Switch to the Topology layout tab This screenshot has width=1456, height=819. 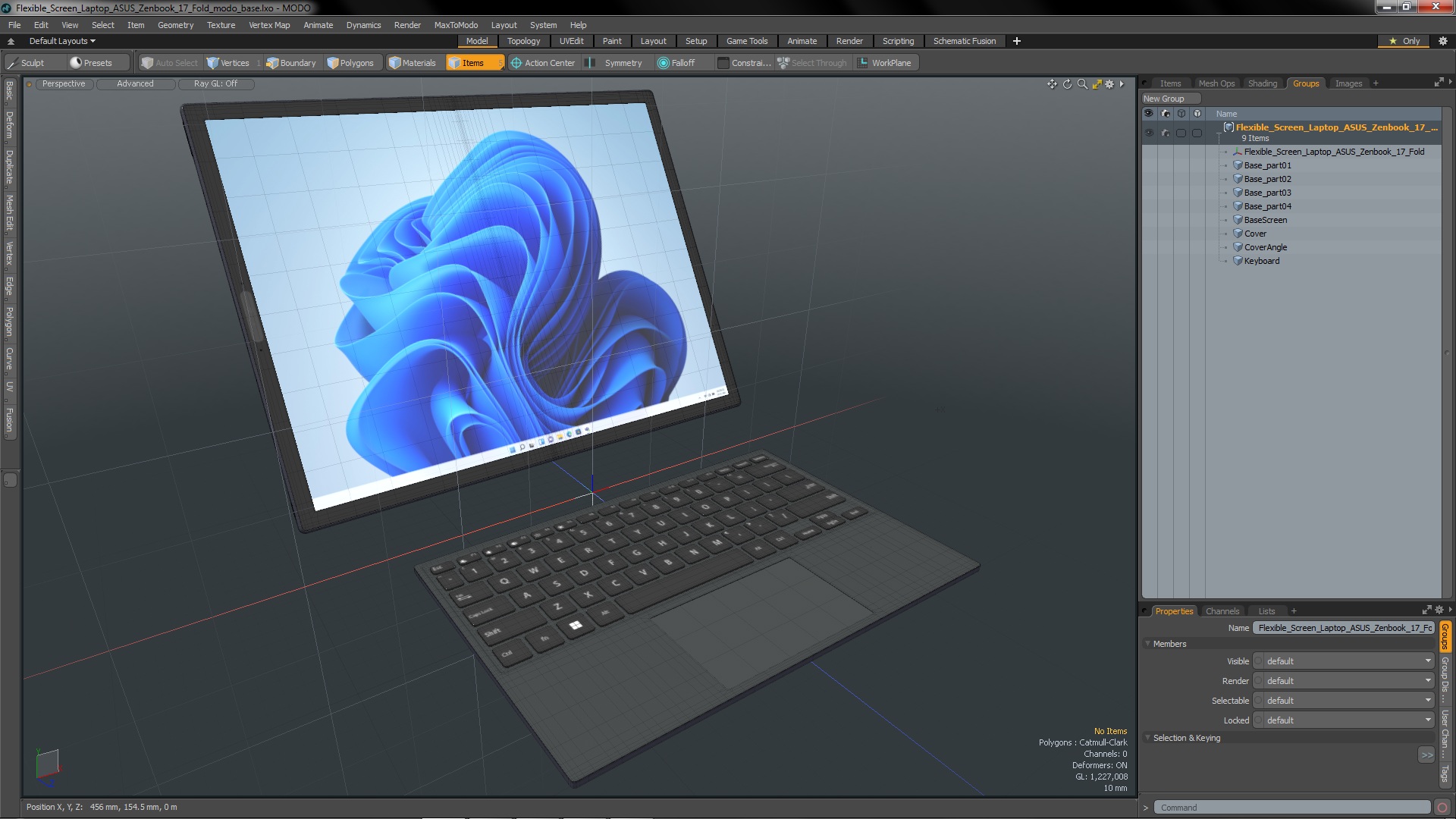pos(523,41)
